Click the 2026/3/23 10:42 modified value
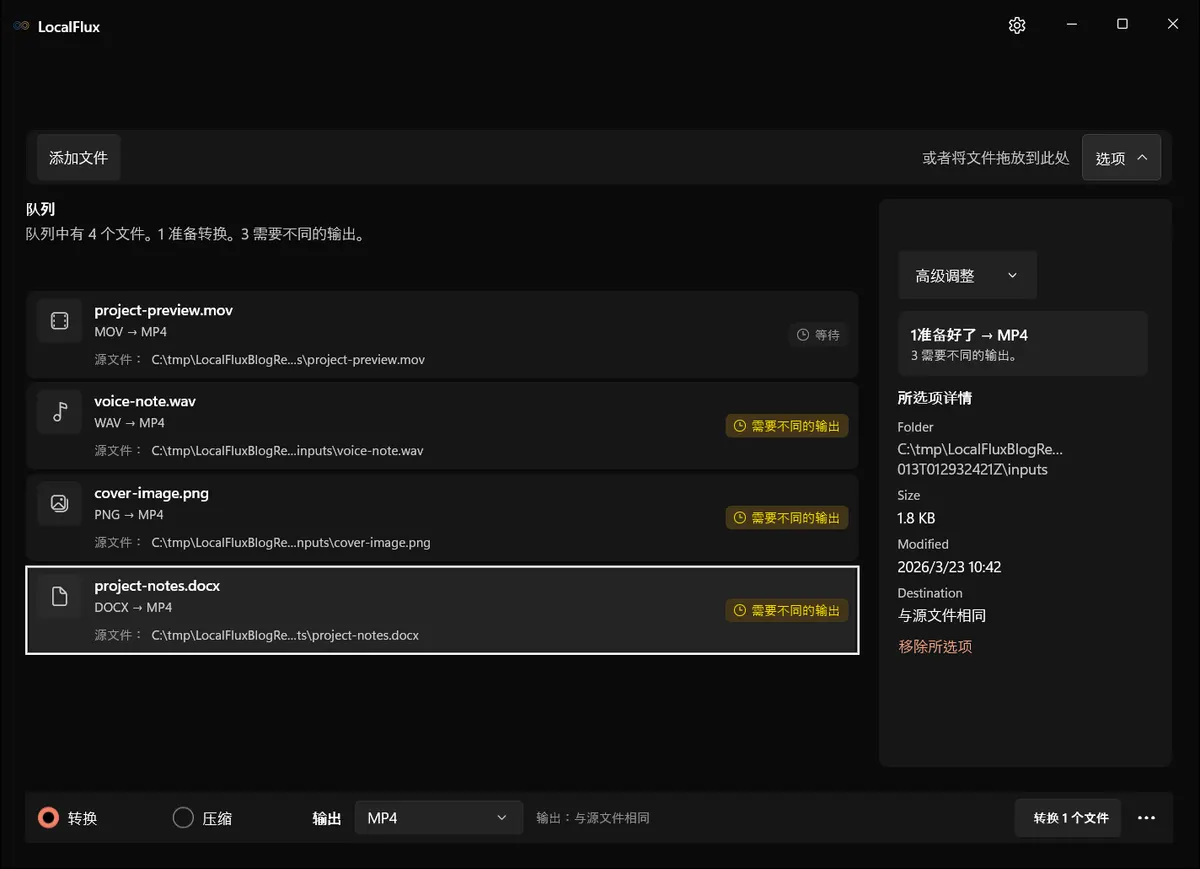 coord(950,567)
